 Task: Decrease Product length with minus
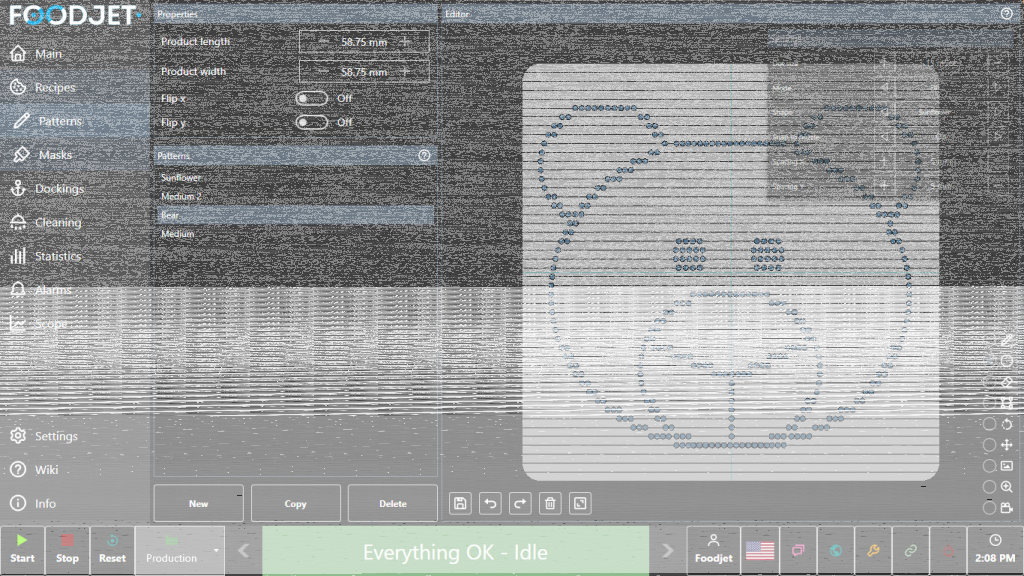[323, 42]
